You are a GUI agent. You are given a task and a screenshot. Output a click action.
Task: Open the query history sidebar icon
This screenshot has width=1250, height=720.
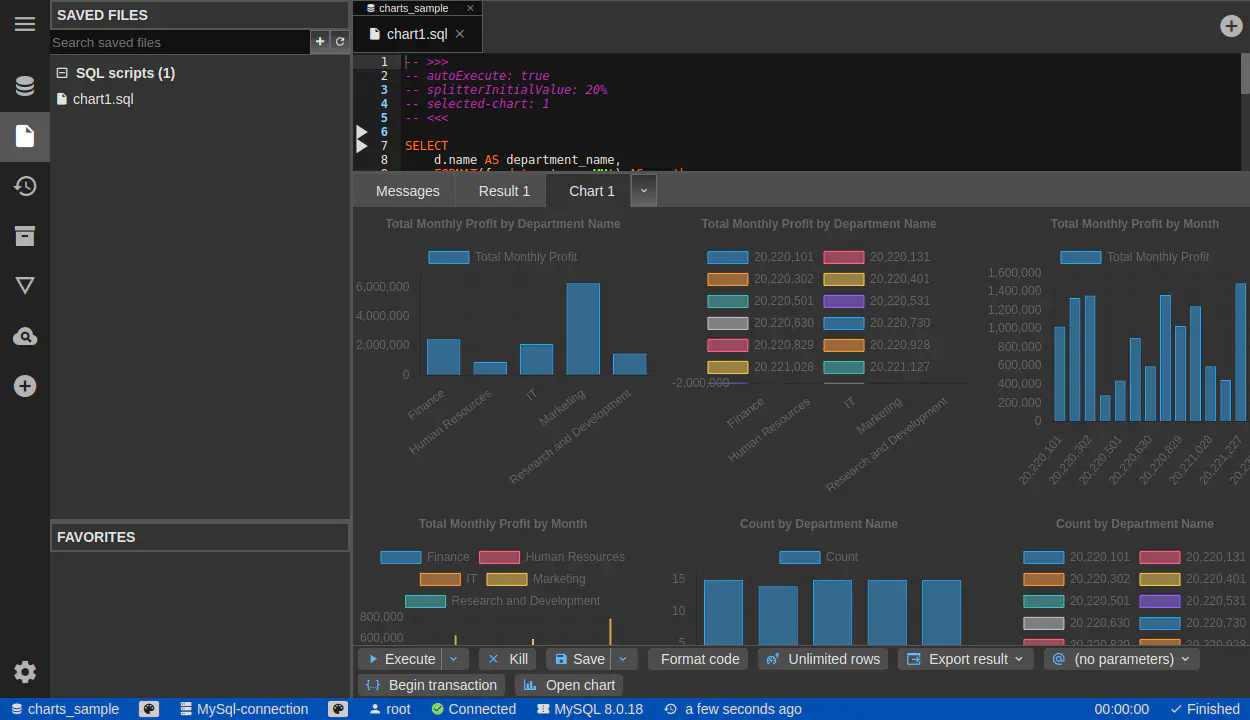pyautogui.click(x=25, y=186)
